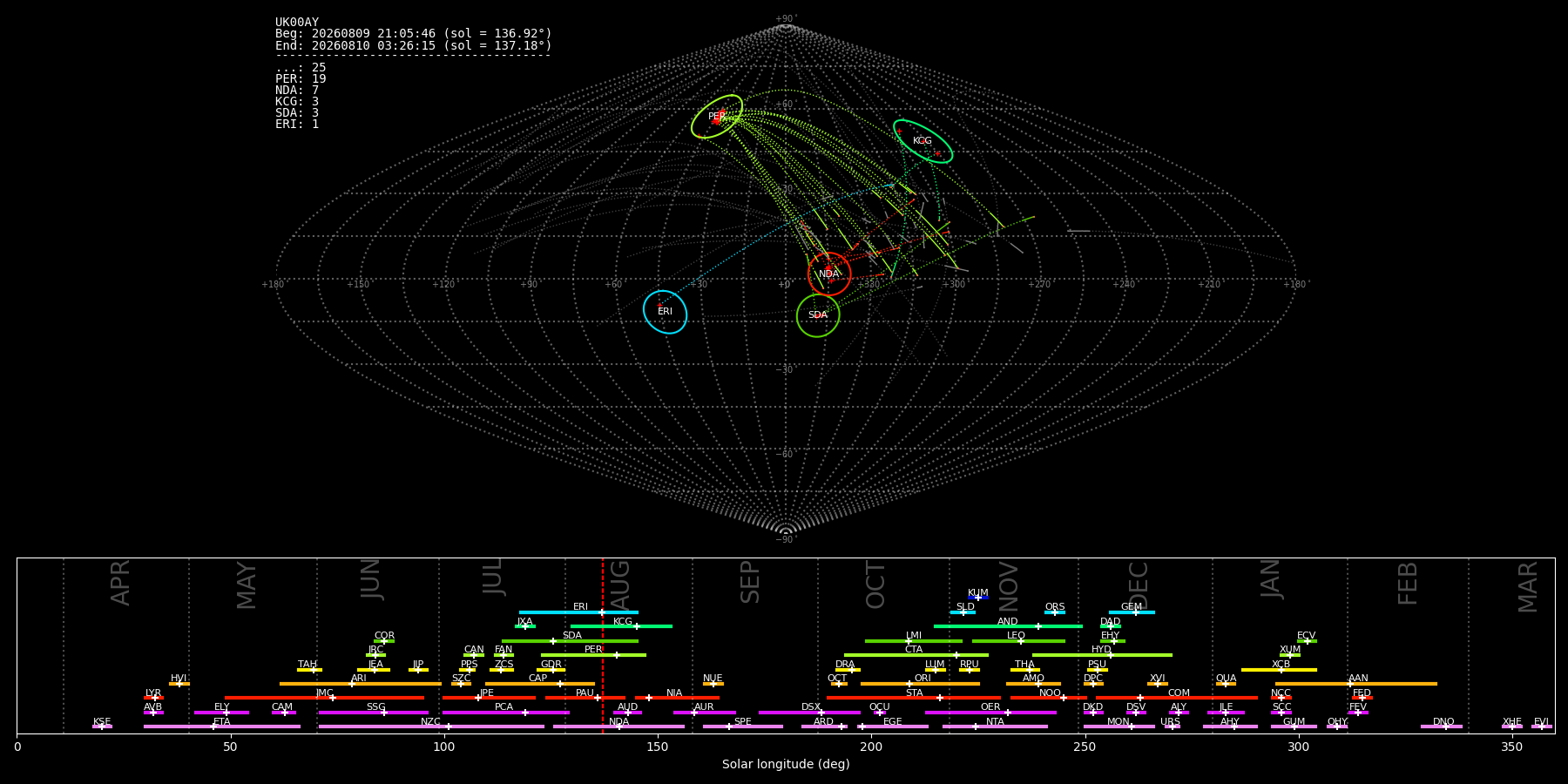The height and width of the screenshot is (784, 1568).
Task: Select the NTA shower bar
Action: 995,727
